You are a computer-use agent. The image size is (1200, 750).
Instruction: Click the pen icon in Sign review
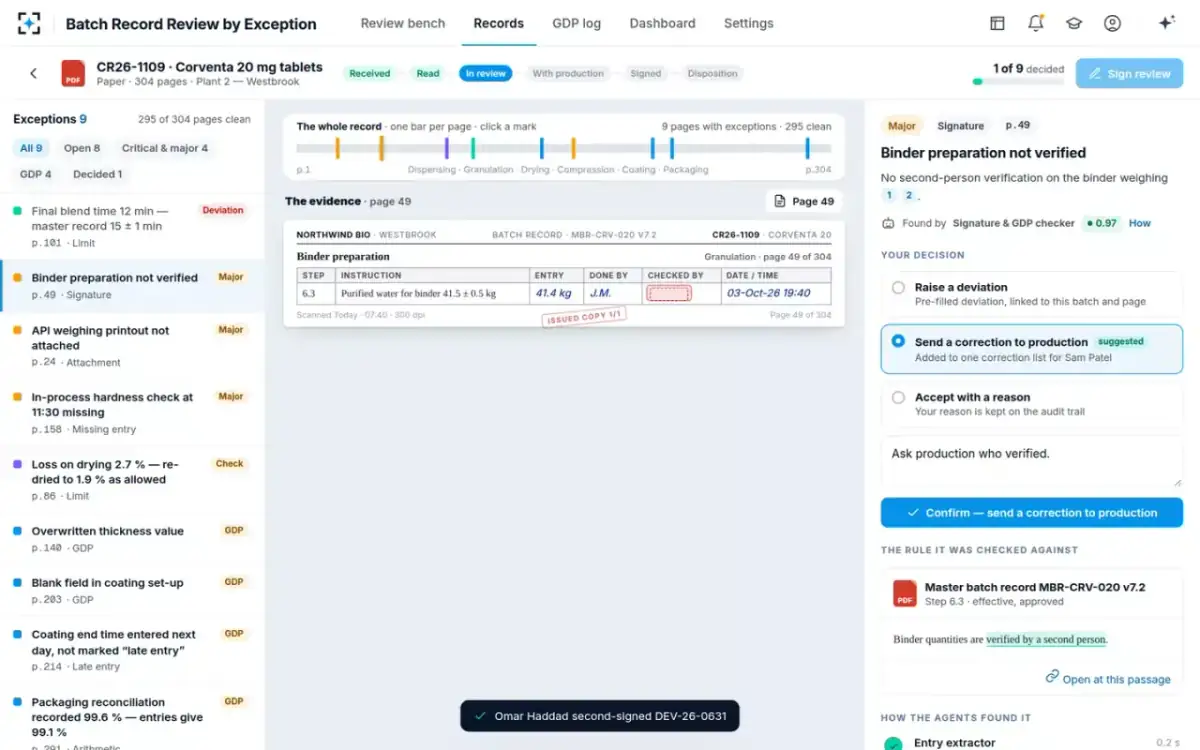1095,74
